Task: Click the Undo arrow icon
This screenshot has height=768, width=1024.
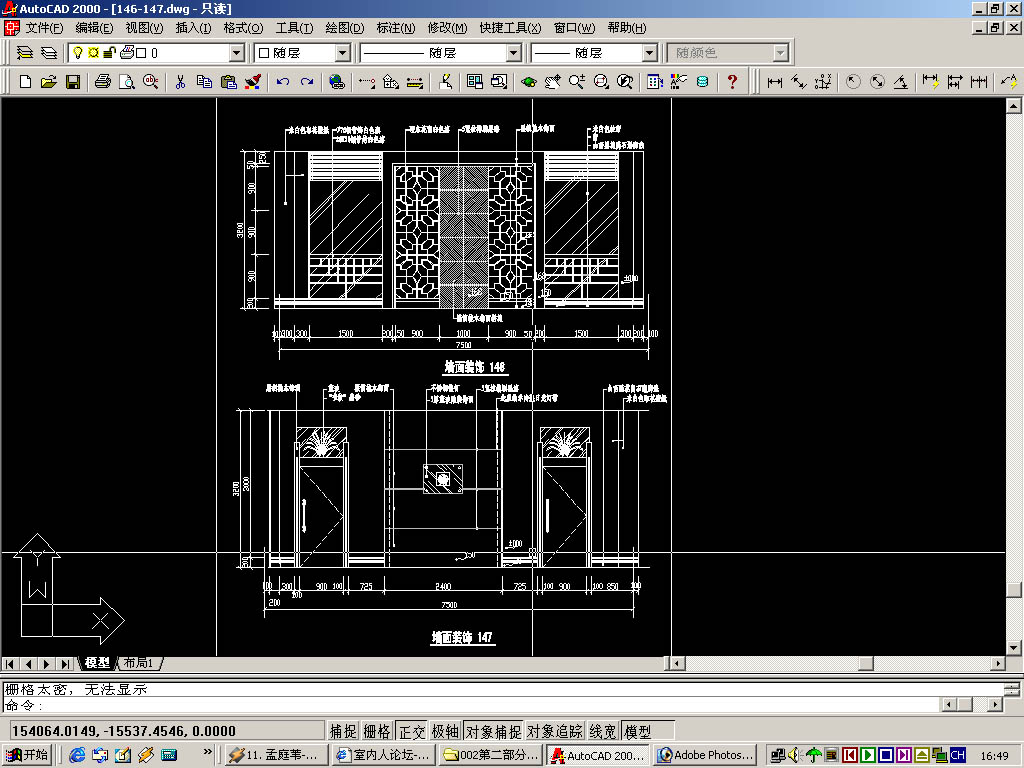Action: [x=282, y=82]
